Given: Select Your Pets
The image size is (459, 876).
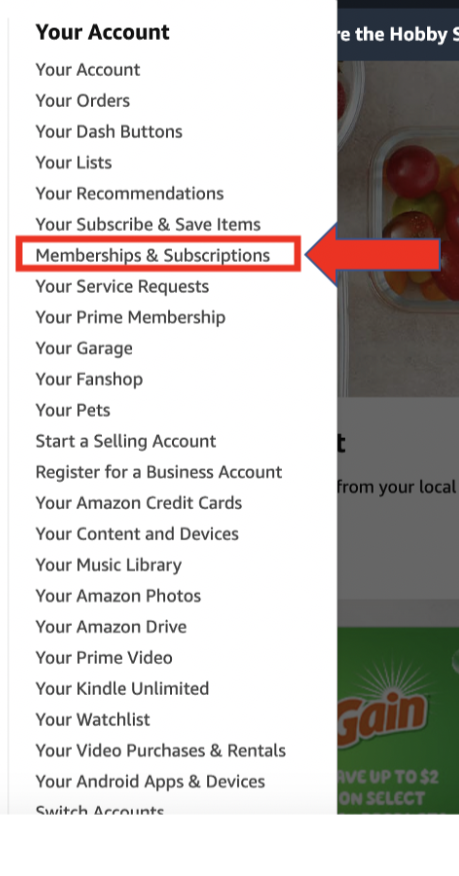Looking at the screenshot, I should click(x=73, y=410).
